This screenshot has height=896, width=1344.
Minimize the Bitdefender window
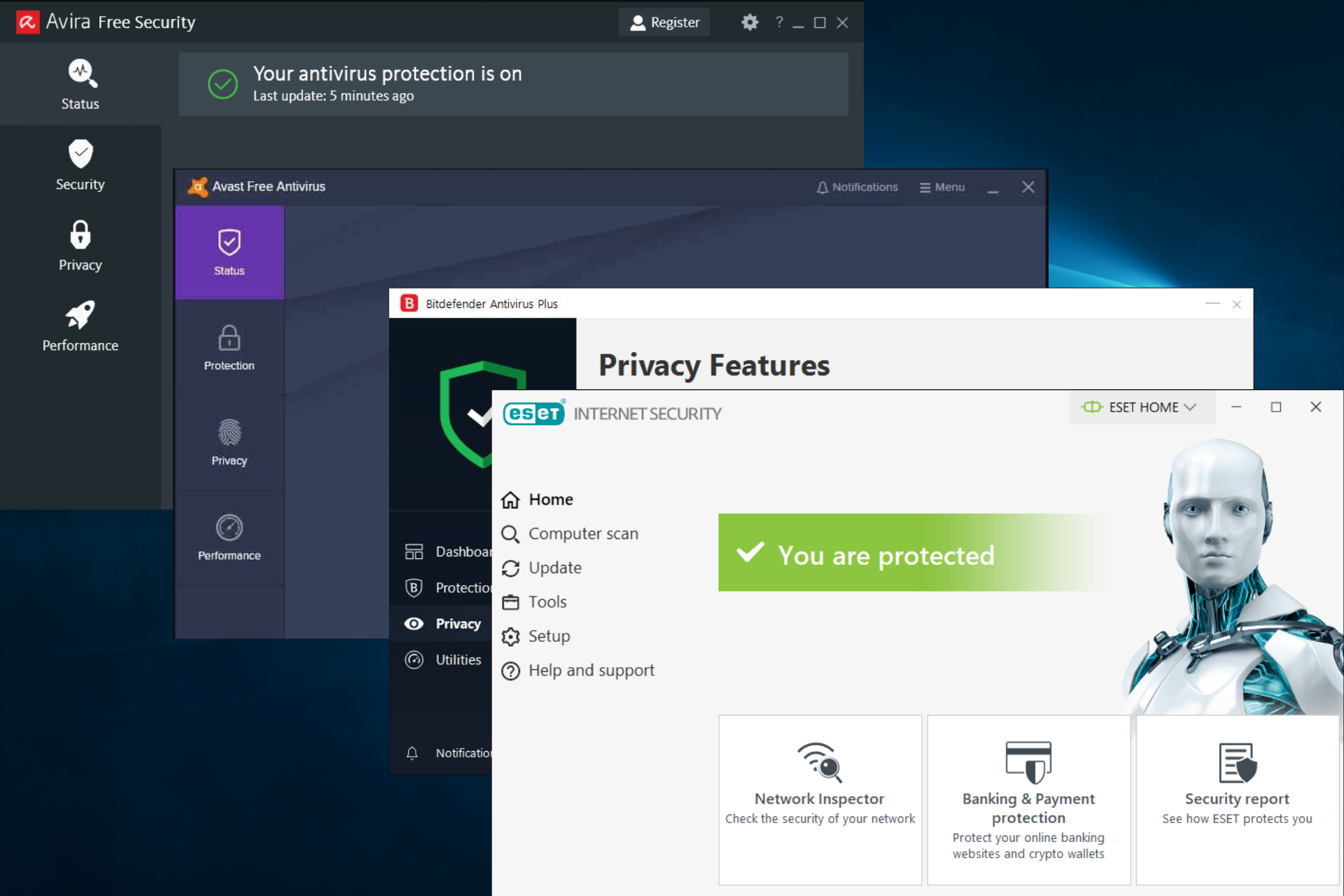point(1212,304)
